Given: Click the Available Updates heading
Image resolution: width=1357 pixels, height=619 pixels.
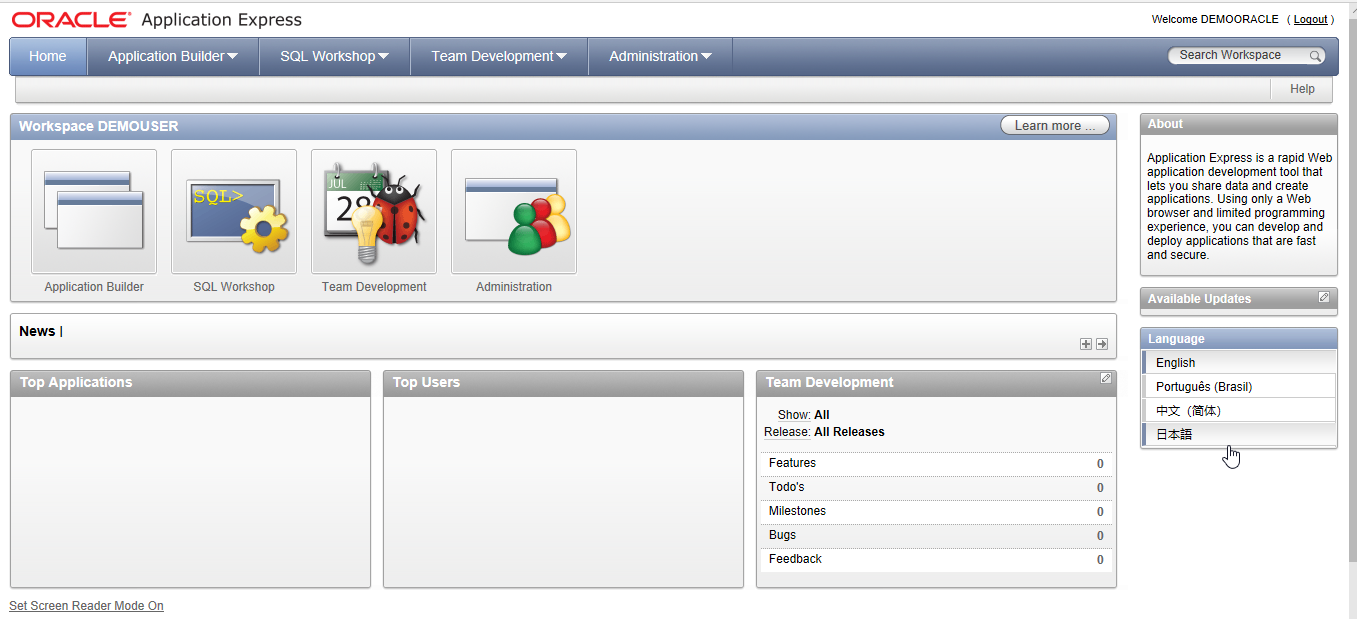Looking at the screenshot, I should tap(1199, 299).
